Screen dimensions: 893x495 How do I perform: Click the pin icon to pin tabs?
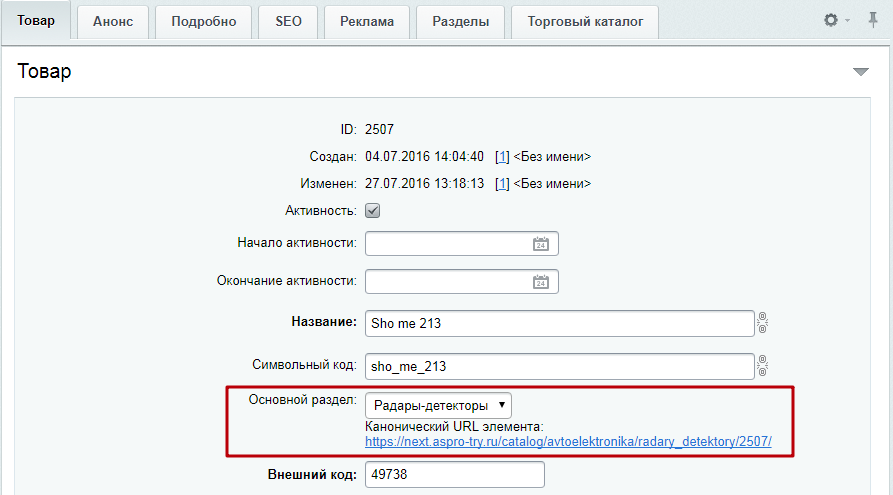click(x=873, y=20)
